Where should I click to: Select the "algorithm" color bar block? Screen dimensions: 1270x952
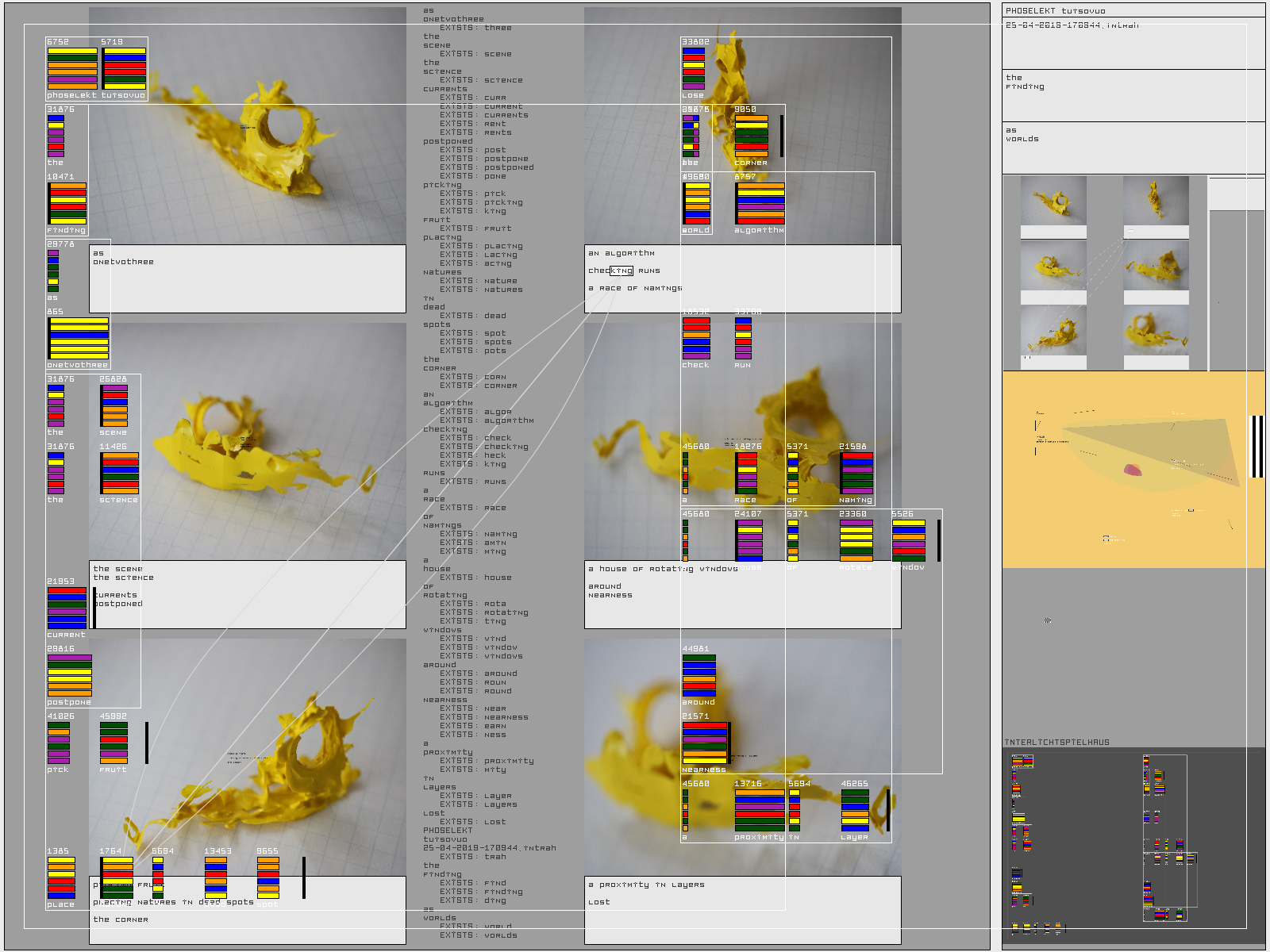click(760, 204)
